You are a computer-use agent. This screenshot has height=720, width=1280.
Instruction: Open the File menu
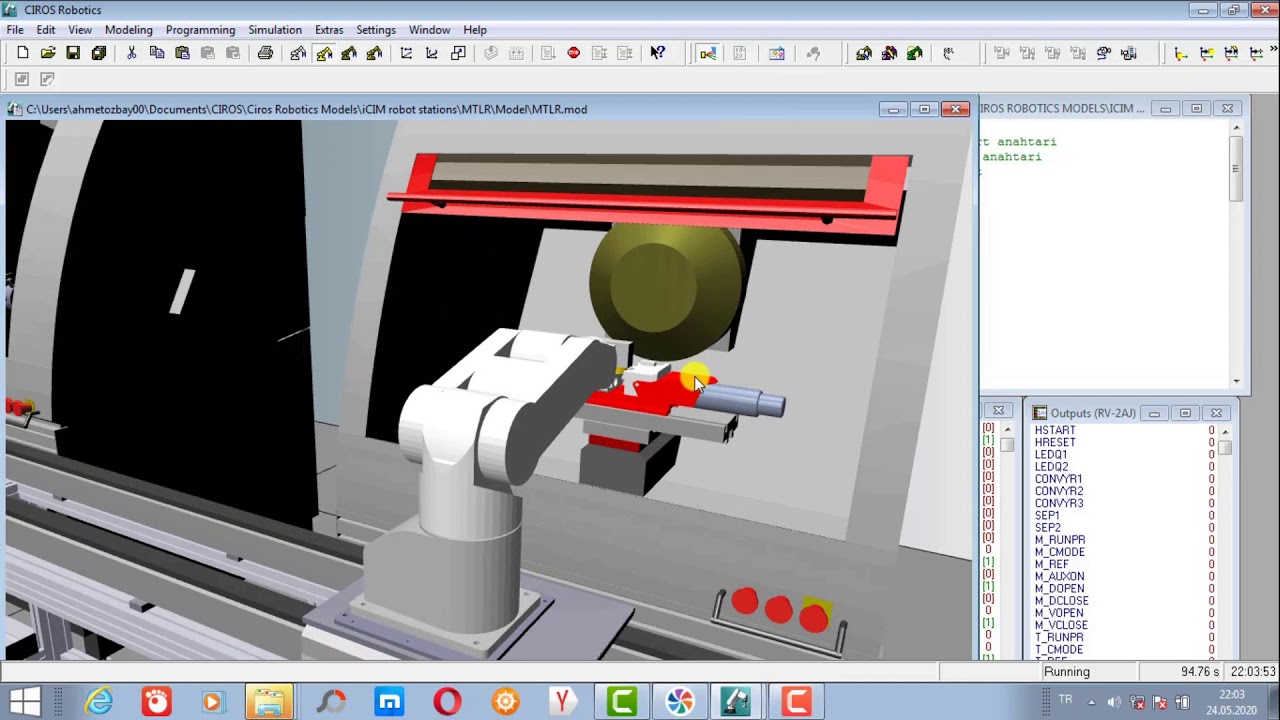coord(15,30)
